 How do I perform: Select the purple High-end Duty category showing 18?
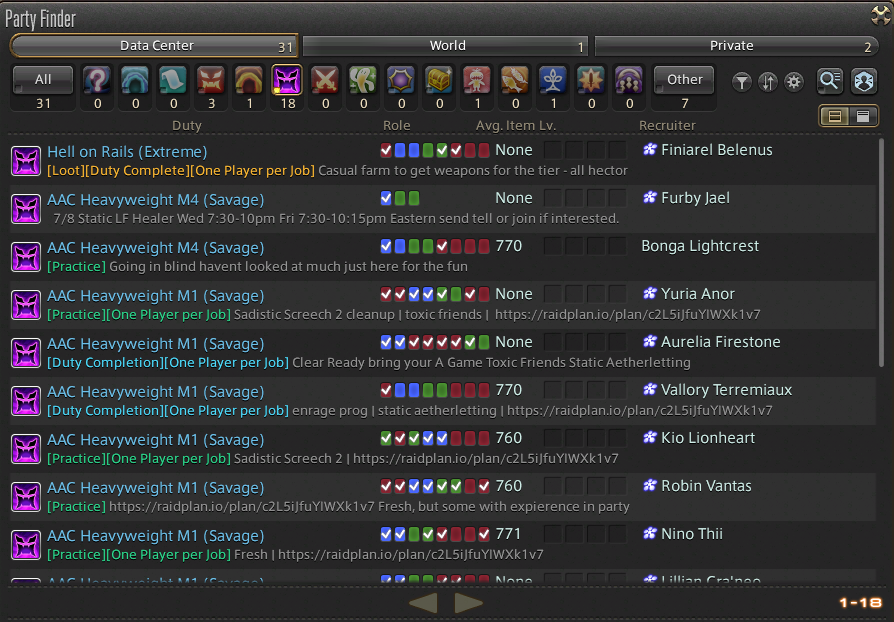tap(287, 80)
